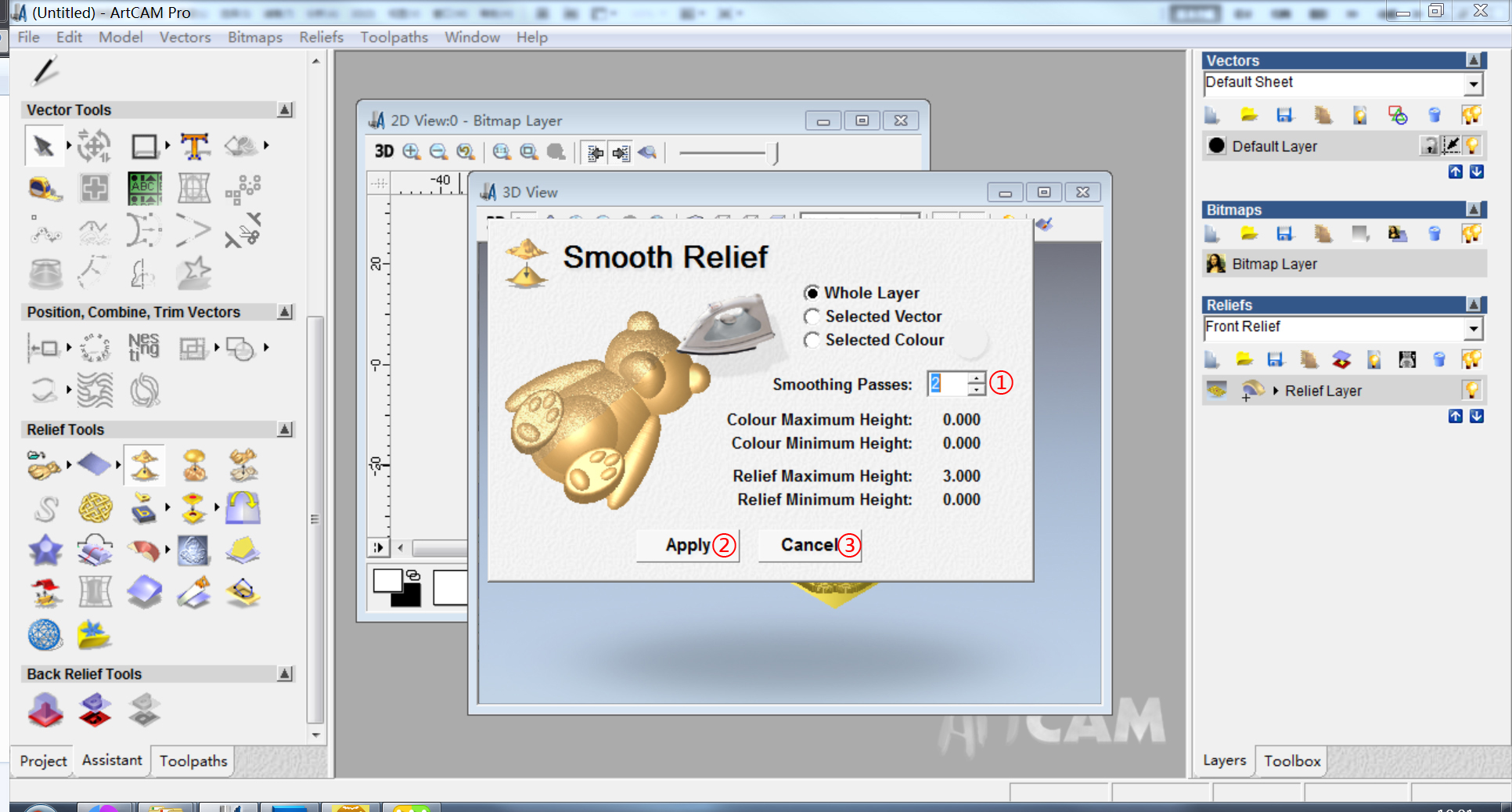Open the Default Sheet dropdown
The width and height of the screenshot is (1512, 812).
coord(1474,84)
